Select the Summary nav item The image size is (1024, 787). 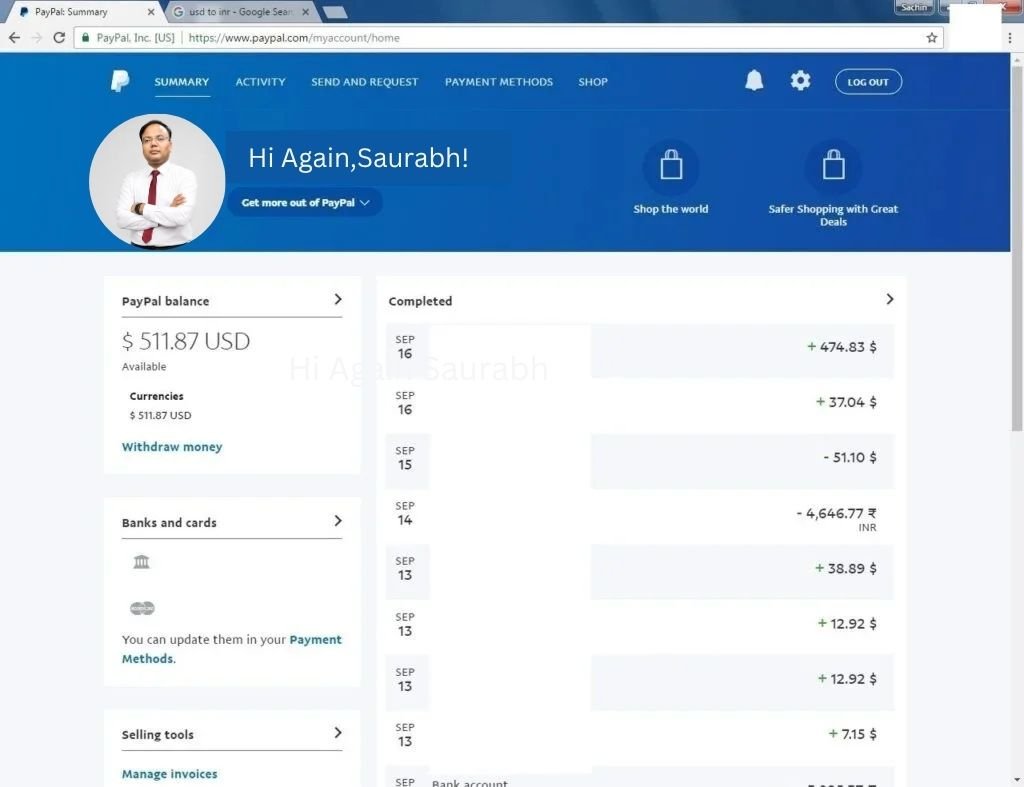tap(182, 82)
